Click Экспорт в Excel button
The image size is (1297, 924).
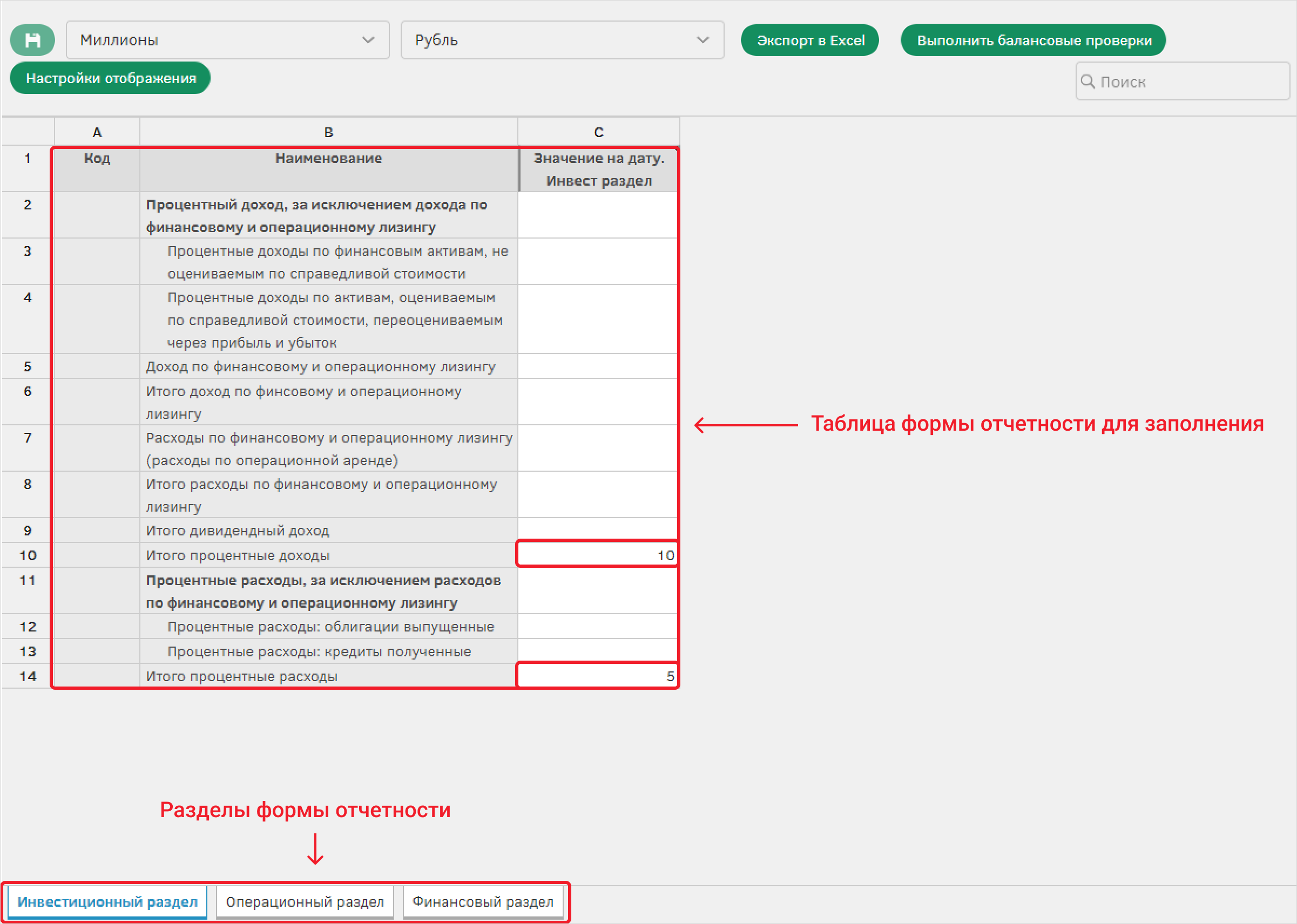[810, 40]
